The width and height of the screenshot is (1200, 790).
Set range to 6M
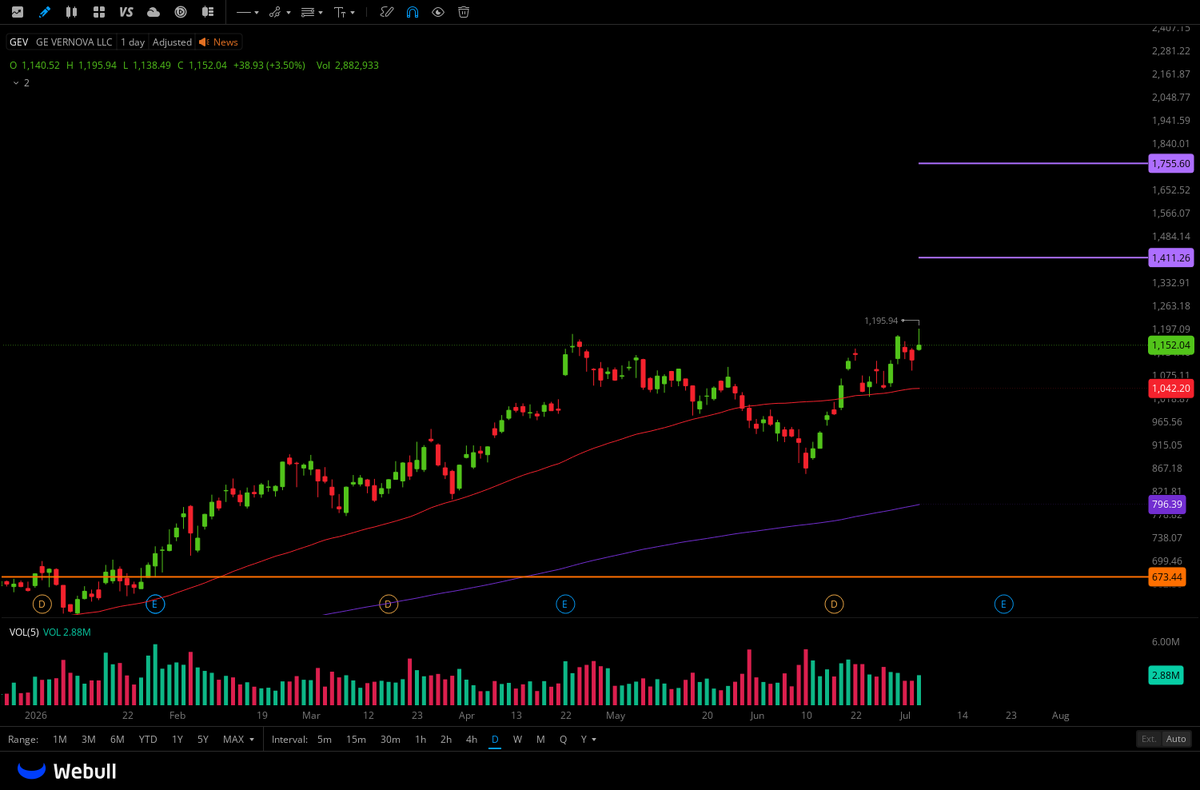coord(117,739)
